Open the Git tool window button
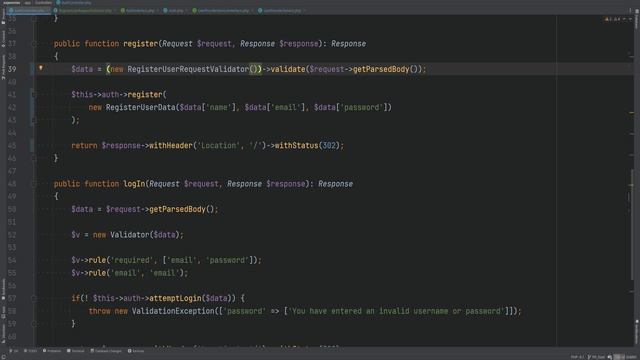Screen dimensions: 640x360 (x=14, y=351)
